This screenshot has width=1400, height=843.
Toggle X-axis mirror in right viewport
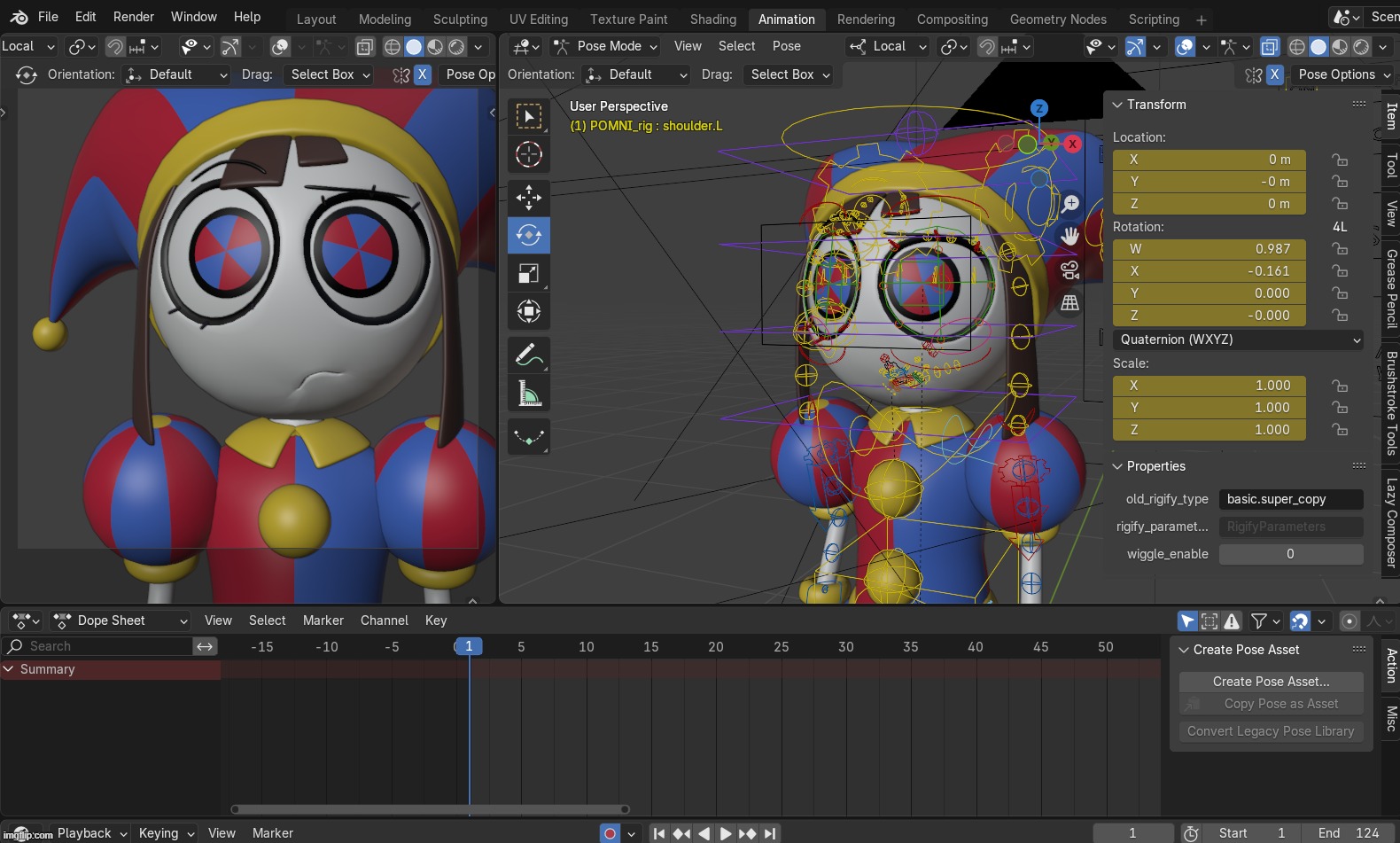[1274, 74]
